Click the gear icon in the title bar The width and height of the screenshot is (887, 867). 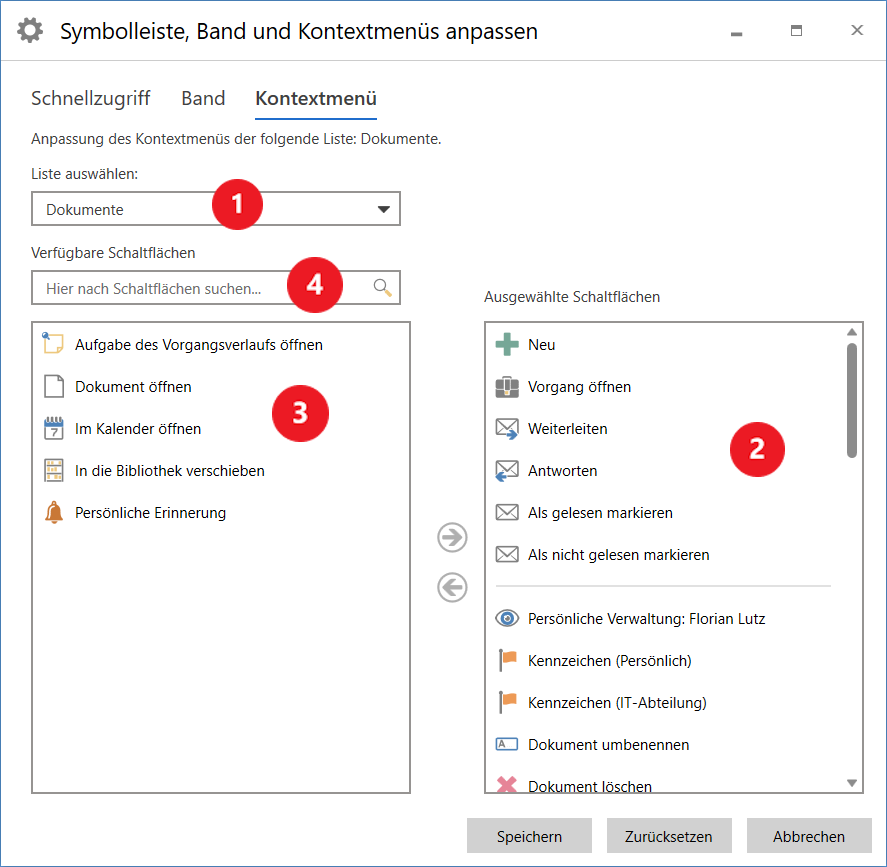pos(30,30)
